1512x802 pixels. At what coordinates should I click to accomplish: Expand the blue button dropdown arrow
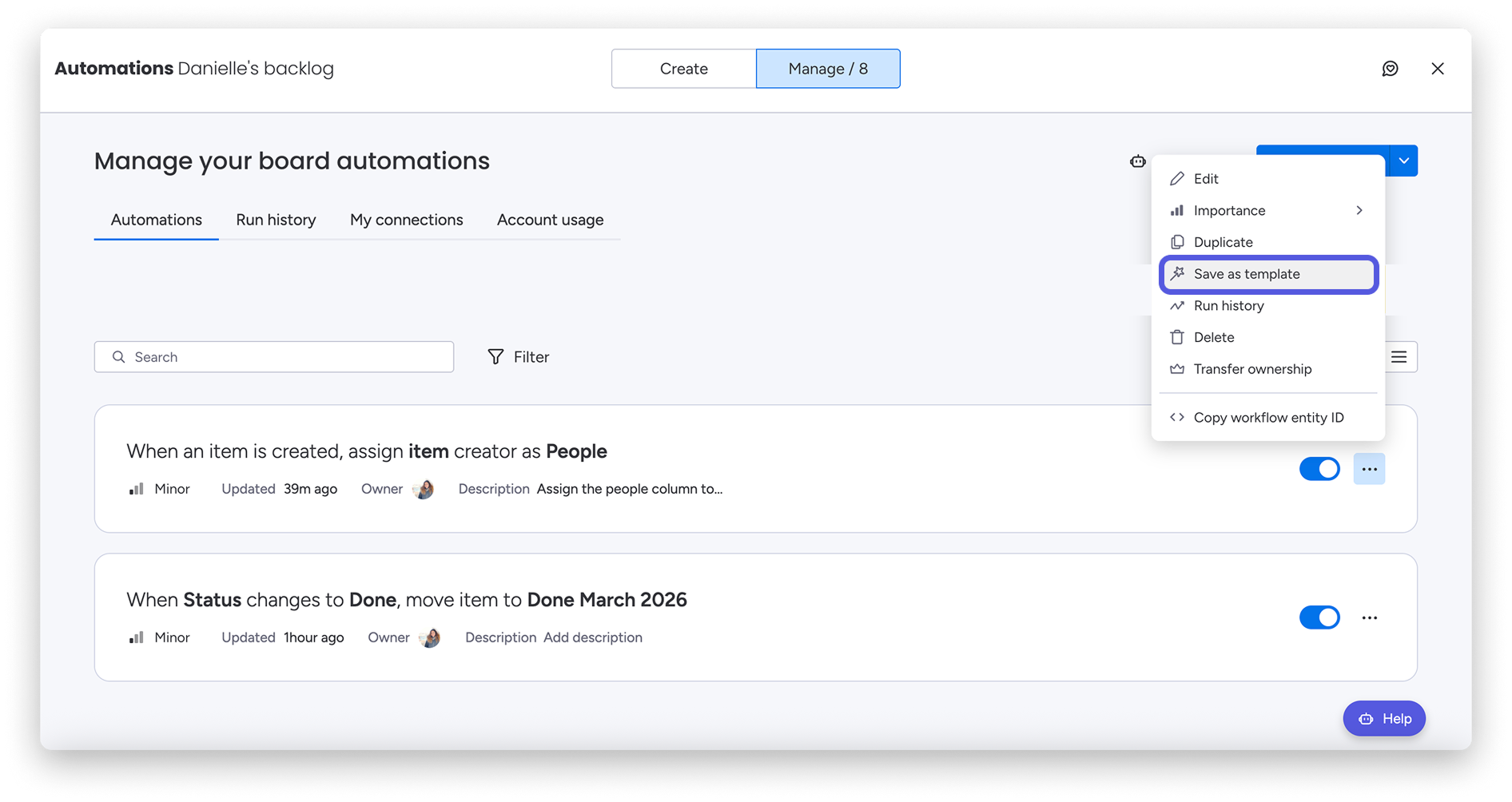[1403, 161]
